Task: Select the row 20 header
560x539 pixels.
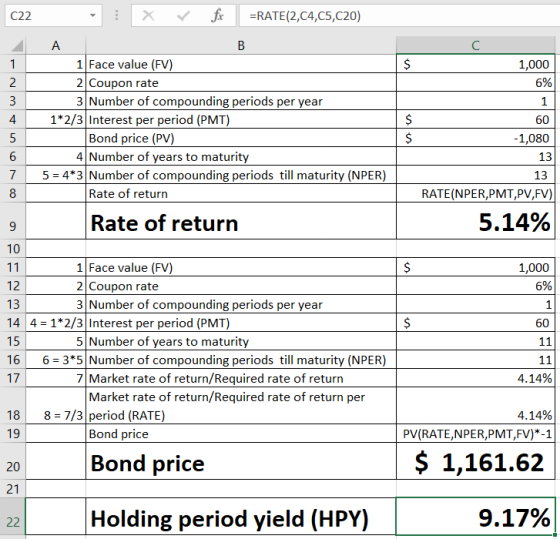Action: (x=13, y=461)
